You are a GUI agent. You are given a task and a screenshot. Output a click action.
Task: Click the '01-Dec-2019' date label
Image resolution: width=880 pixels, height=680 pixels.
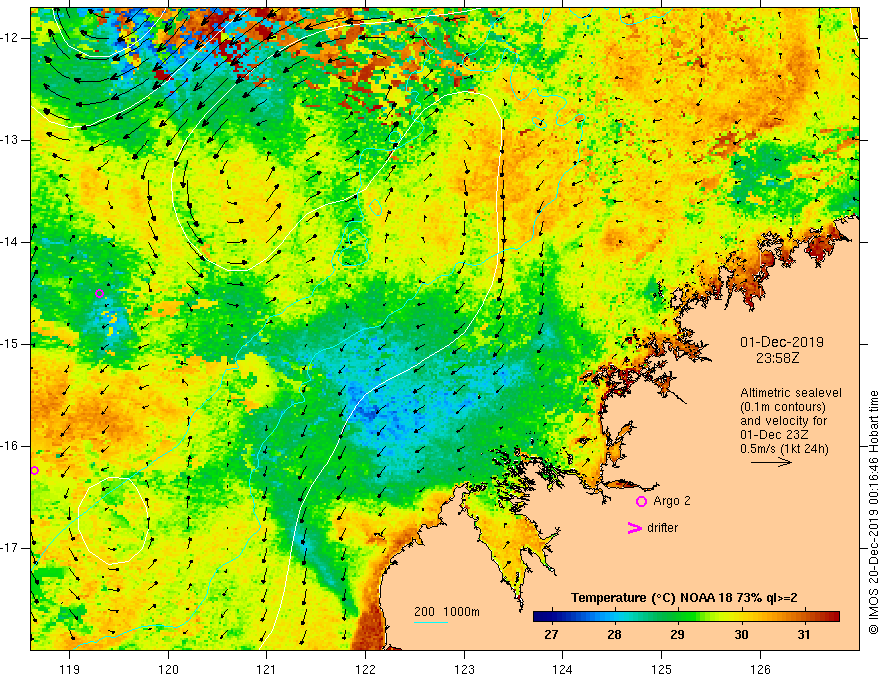782,342
